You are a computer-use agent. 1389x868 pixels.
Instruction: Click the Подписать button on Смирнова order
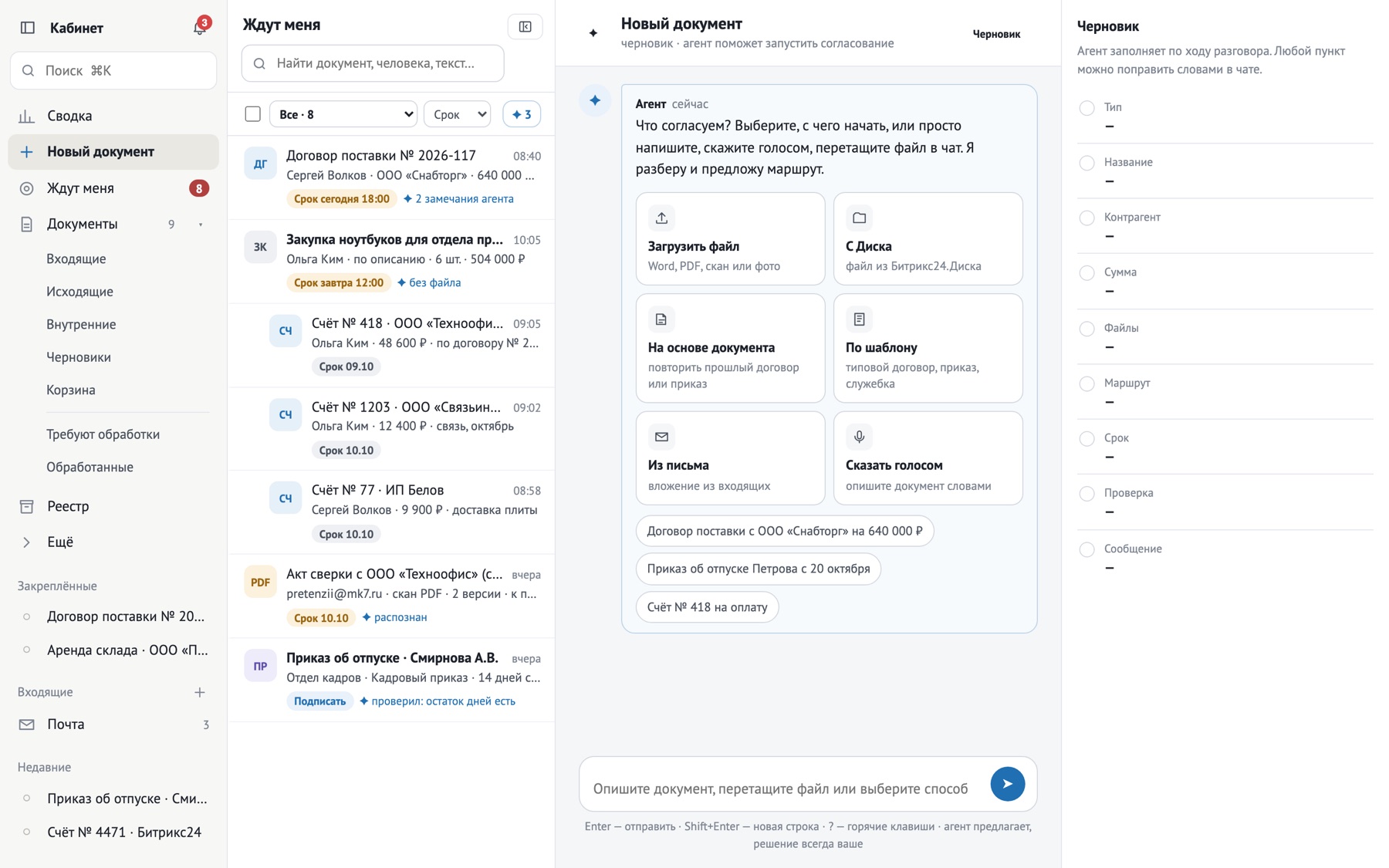pos(319,701)
